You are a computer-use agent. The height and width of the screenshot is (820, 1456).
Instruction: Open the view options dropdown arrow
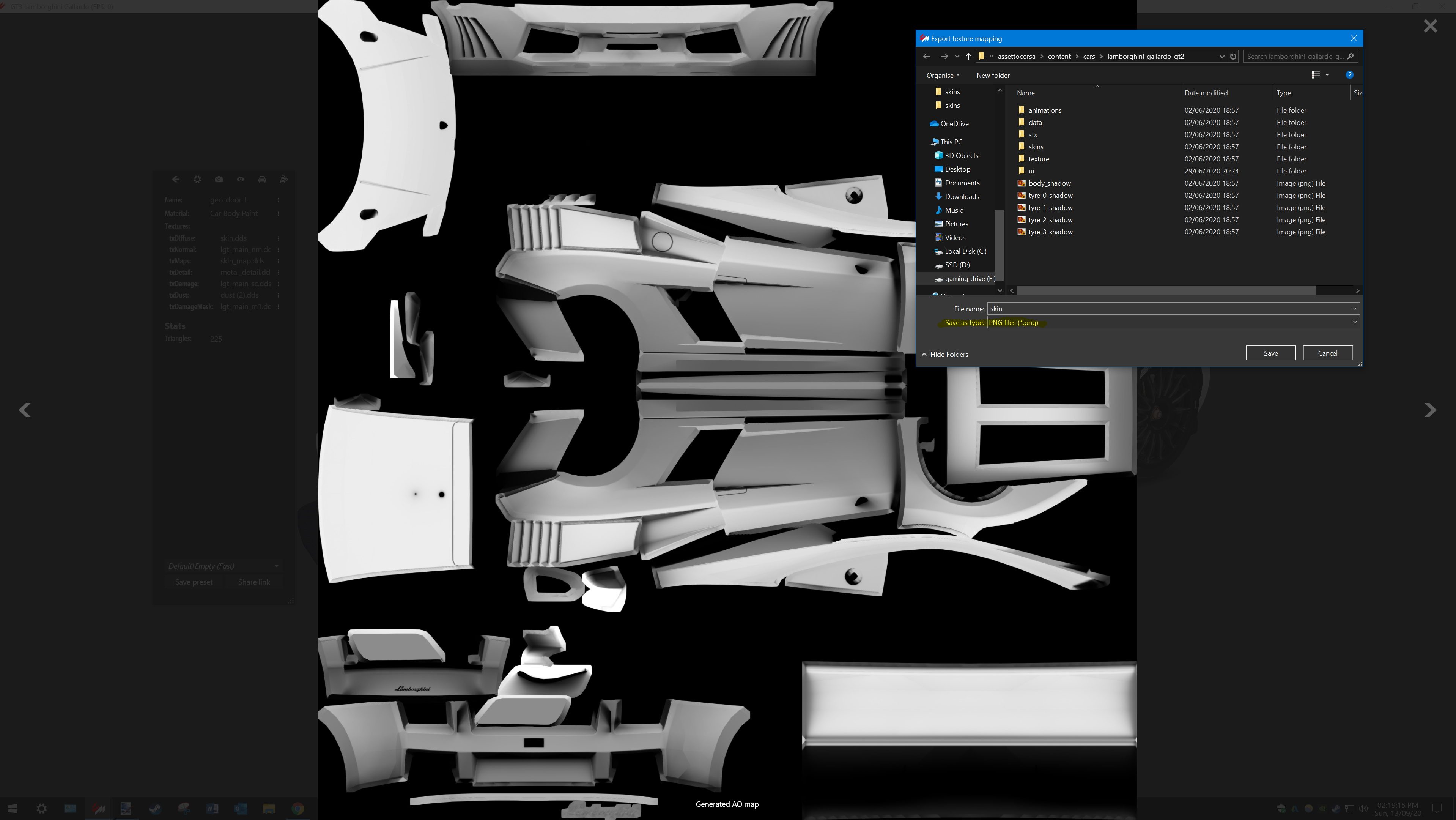click(x=1327, y=75)
